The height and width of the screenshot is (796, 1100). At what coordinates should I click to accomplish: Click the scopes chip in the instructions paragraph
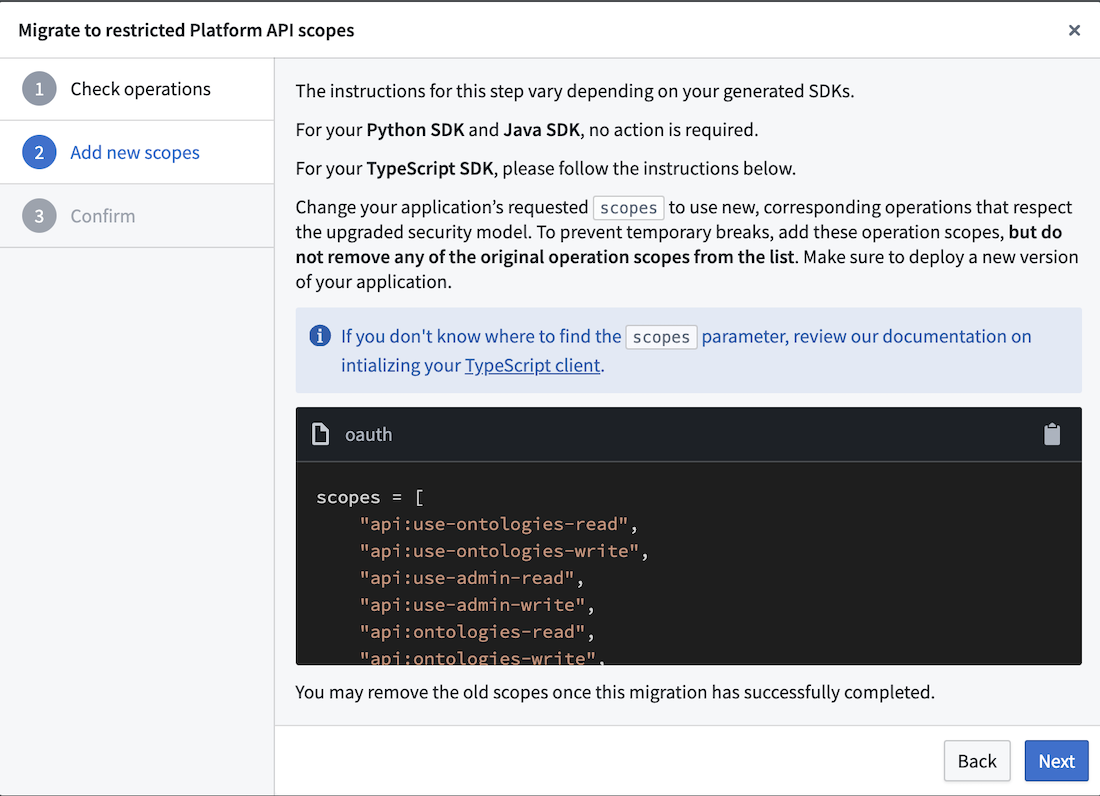[628, 207]
